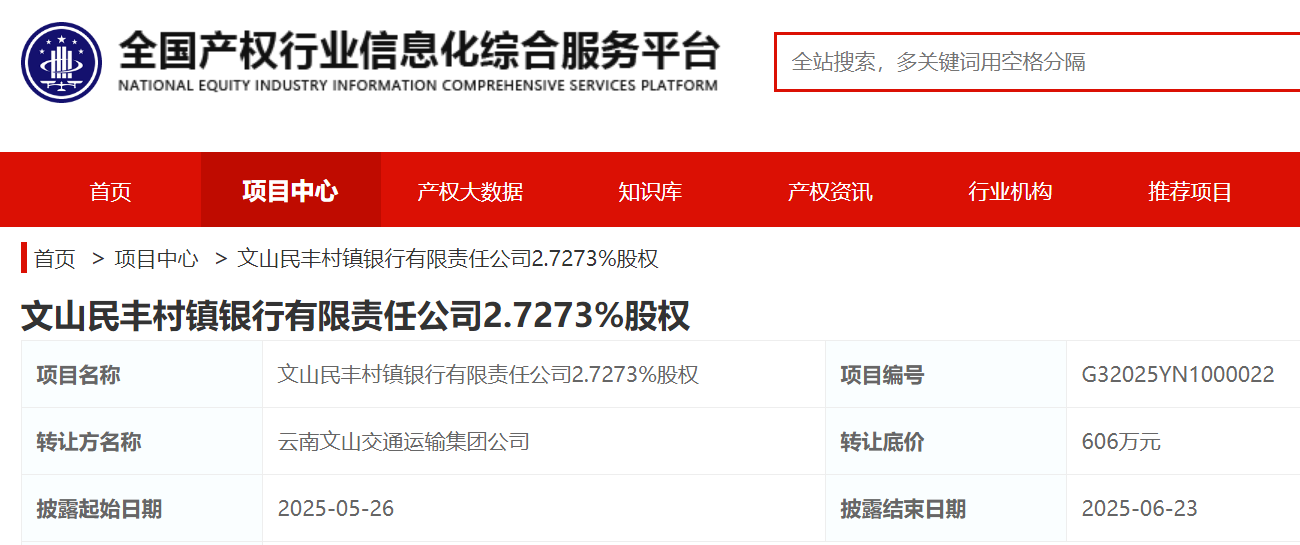Open the 行业机构 navigation item
This screenshot has height=545, width=1300.
pos(1010,191)
